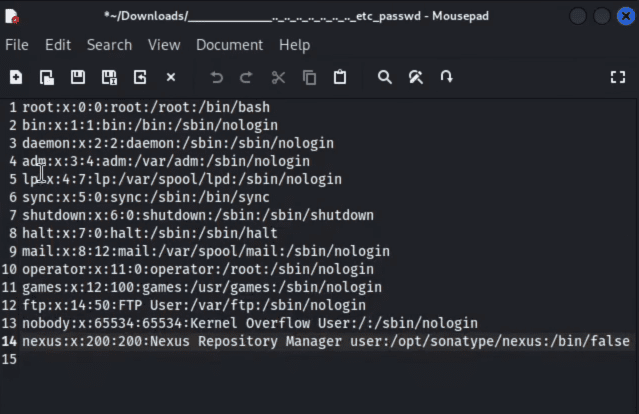Redo the last edit

pos(247,77)
